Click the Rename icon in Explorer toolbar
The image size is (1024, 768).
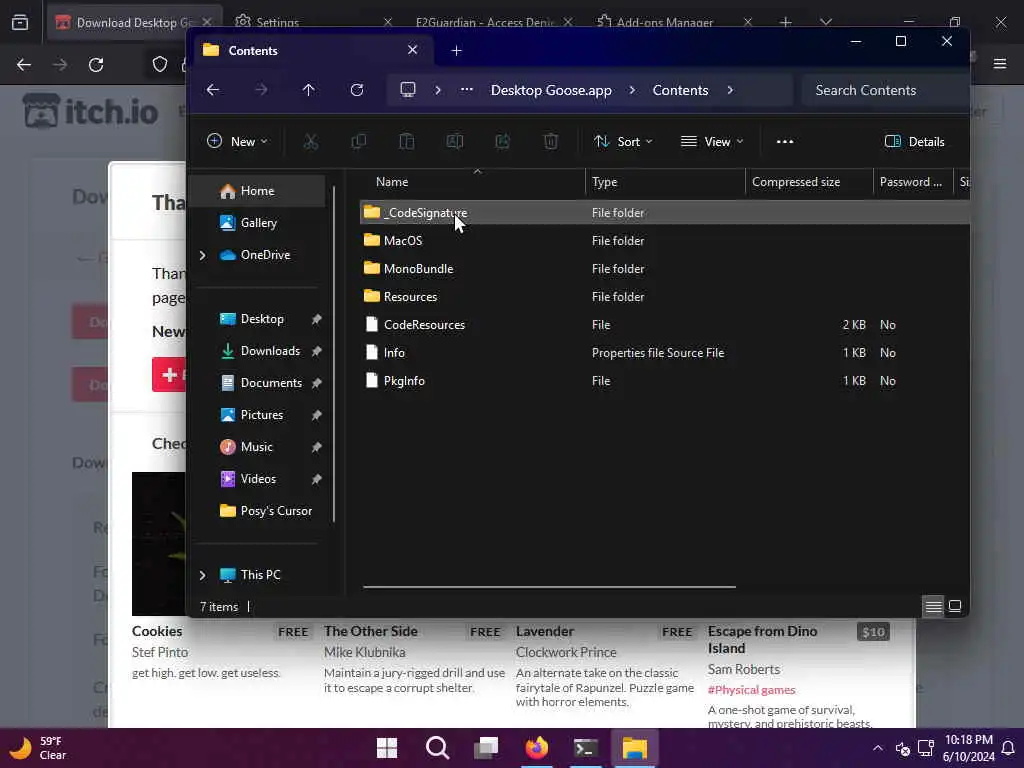coord(455,142)
